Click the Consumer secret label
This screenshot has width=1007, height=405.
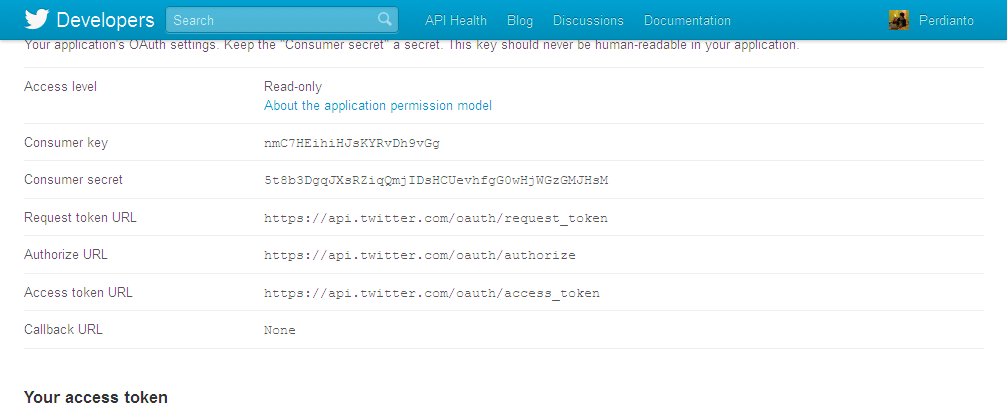pos(73,180)
